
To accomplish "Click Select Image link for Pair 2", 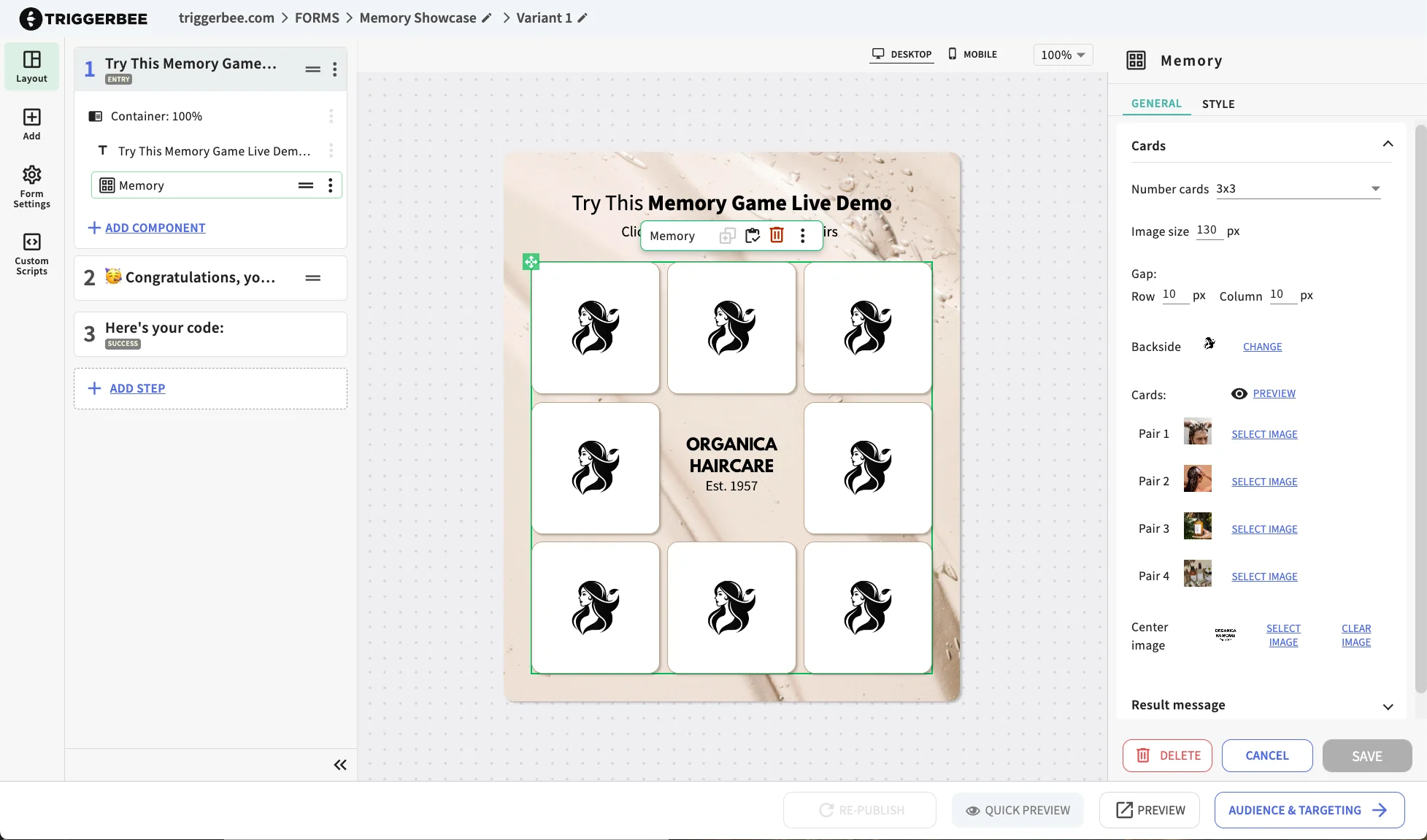I will [x=1264, y=482].
